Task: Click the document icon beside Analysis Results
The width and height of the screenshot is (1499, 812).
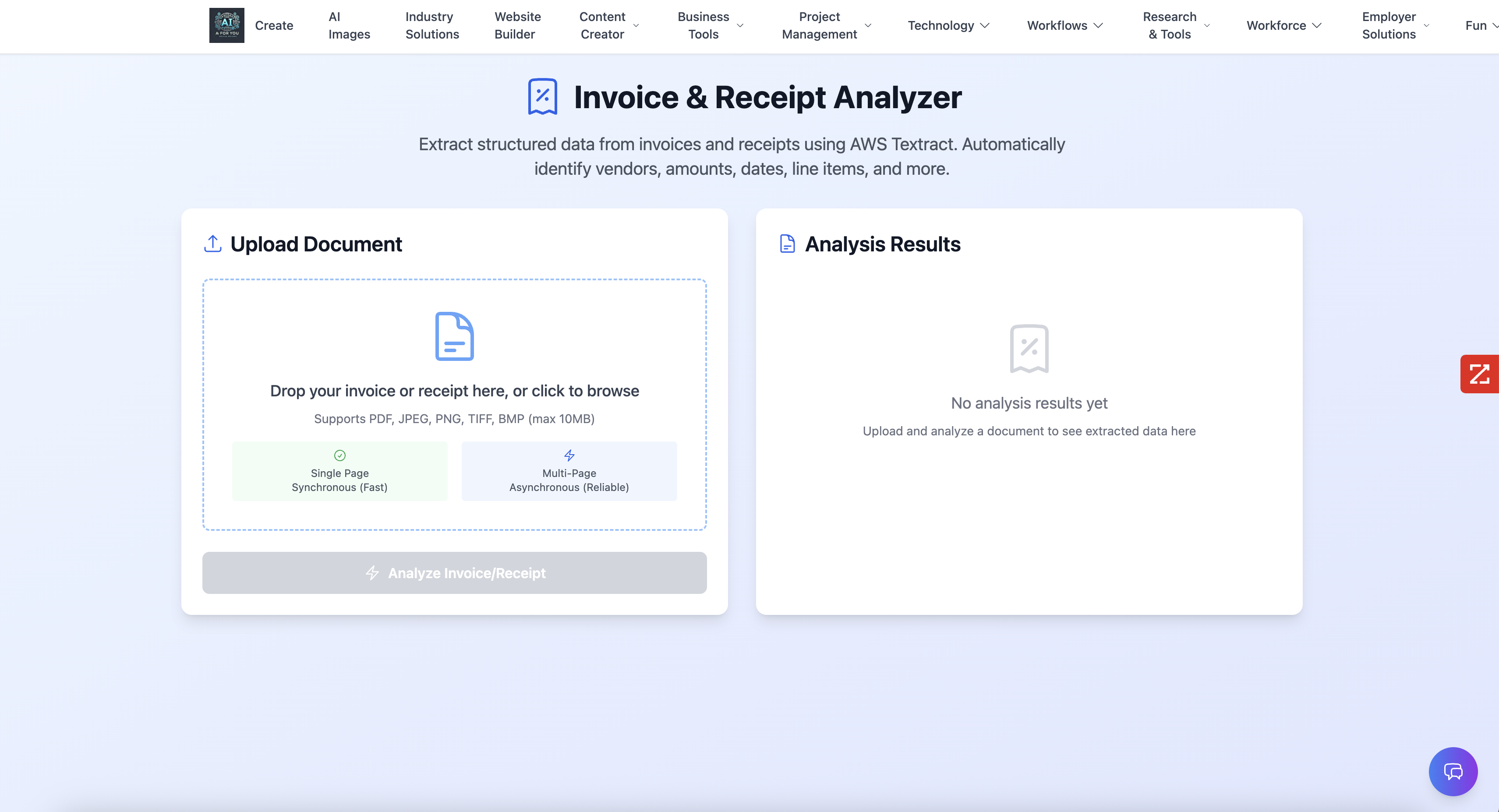Action: [787, 244]
